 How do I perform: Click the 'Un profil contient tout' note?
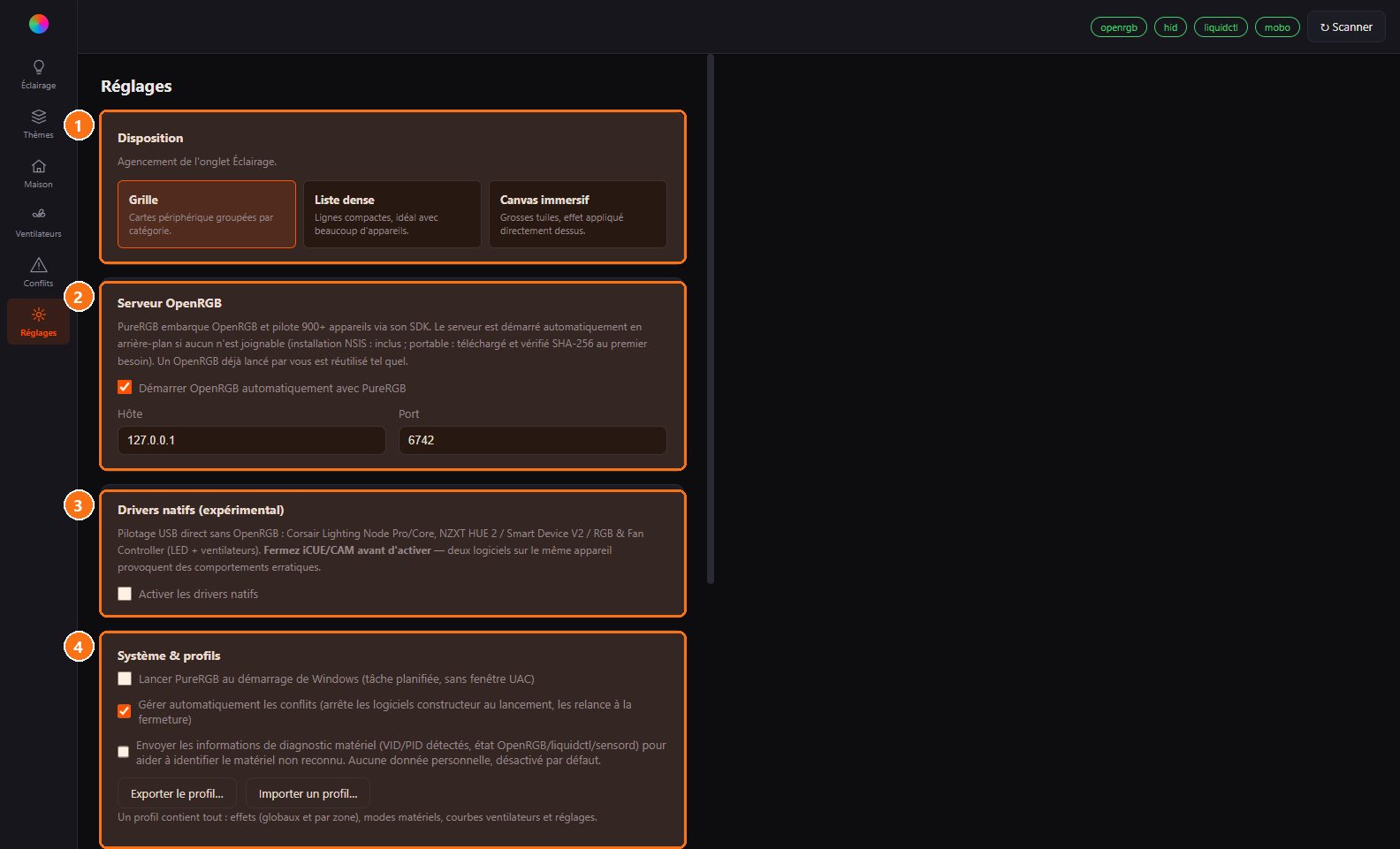[357, 817]
